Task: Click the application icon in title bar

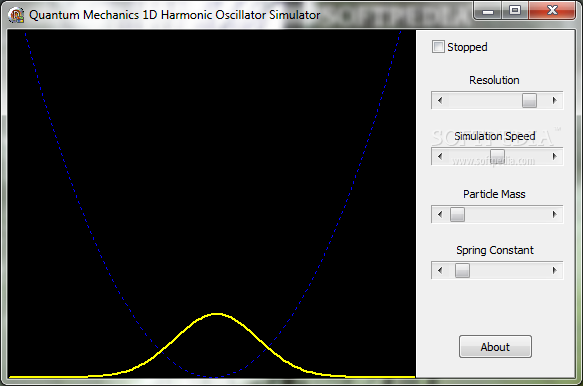Action: (16, 15)
